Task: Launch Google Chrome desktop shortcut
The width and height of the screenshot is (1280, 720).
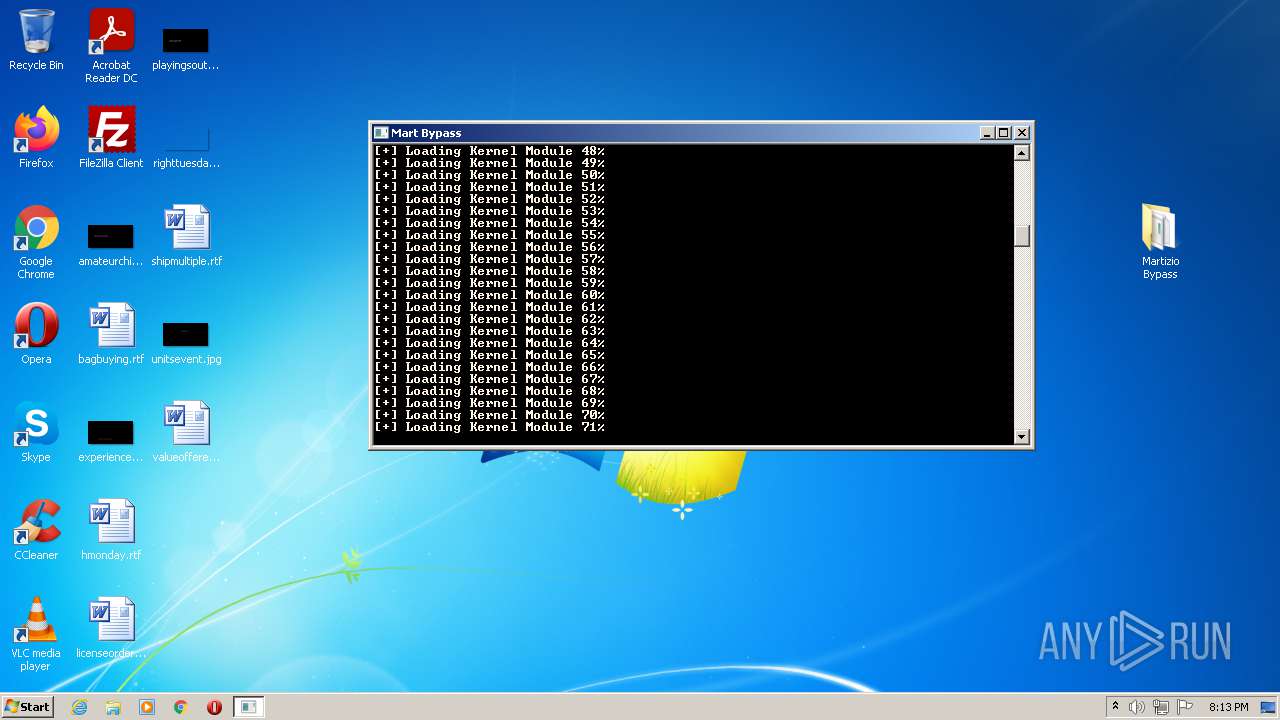Action: 36,242
